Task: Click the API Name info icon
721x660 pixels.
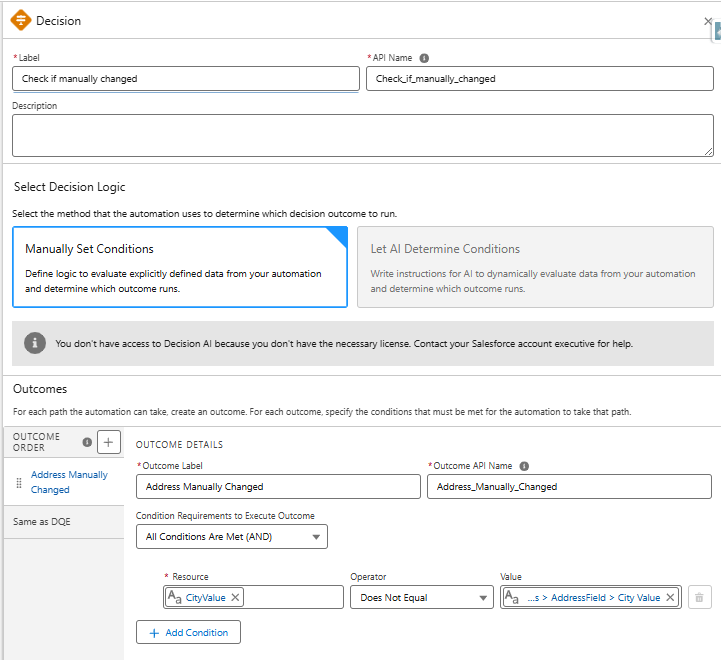Action: [424, 58]
